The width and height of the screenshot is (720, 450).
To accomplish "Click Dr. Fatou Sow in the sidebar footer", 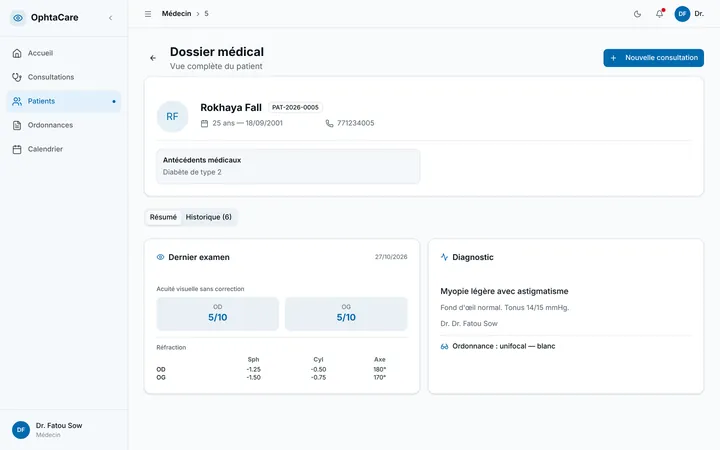I will (x=59, y=426).
